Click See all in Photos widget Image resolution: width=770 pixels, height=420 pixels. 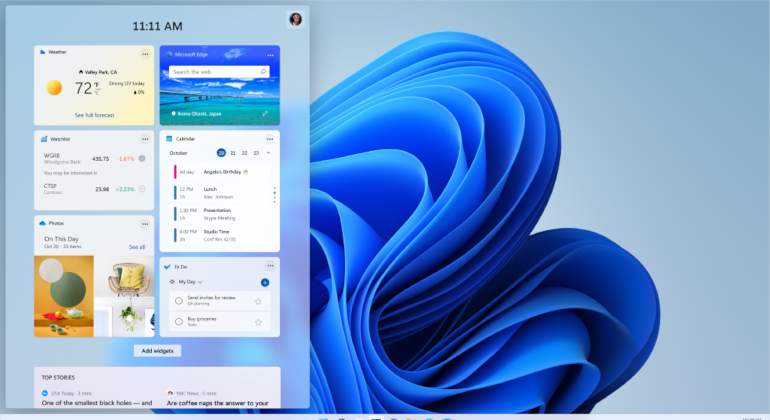tap(137, 247)
